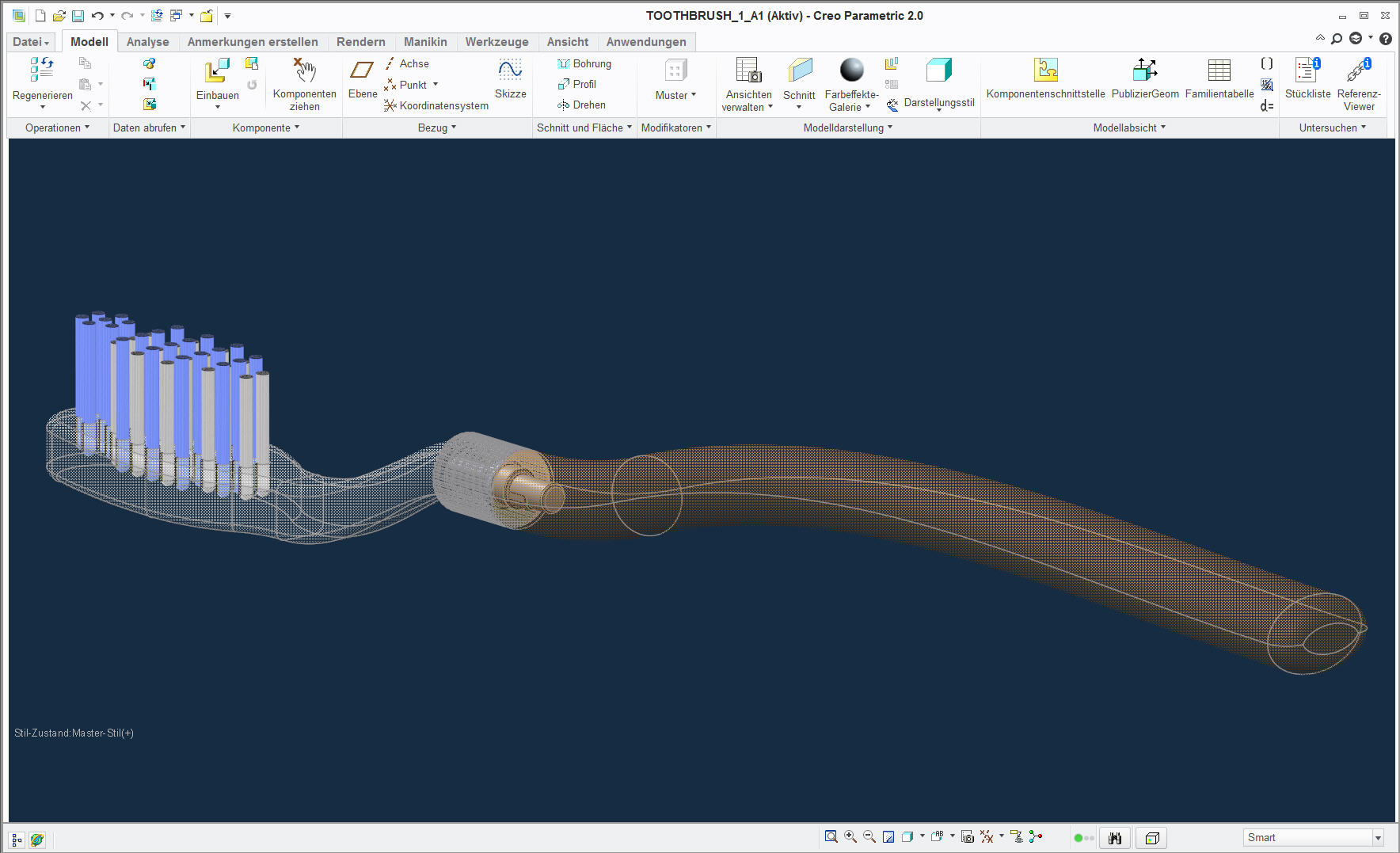Screen dimensions: 1400x853
Task: Save the model with floppy disk icon
Action: tap(78, 16)
